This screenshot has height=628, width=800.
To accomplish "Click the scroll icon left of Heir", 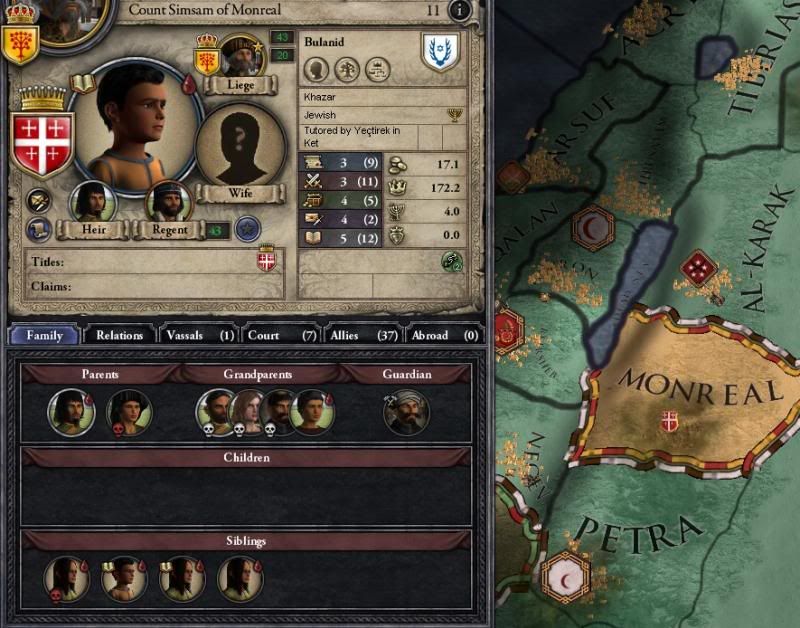I will pos(39,230).
